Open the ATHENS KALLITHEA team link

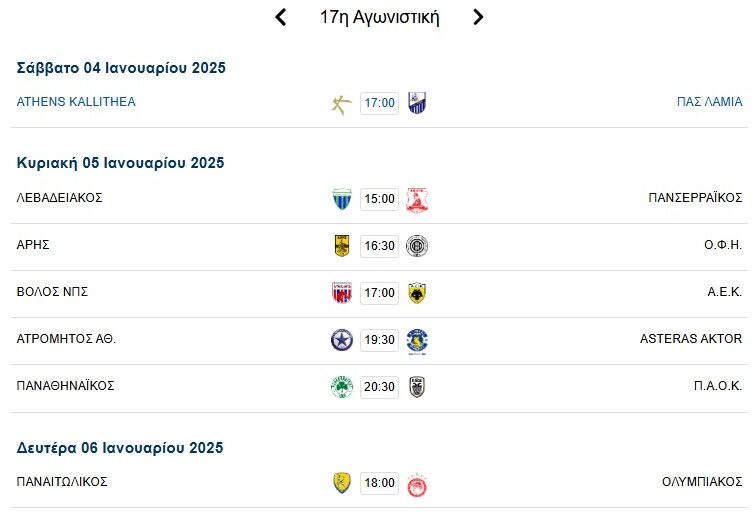[x=76, y=102]
